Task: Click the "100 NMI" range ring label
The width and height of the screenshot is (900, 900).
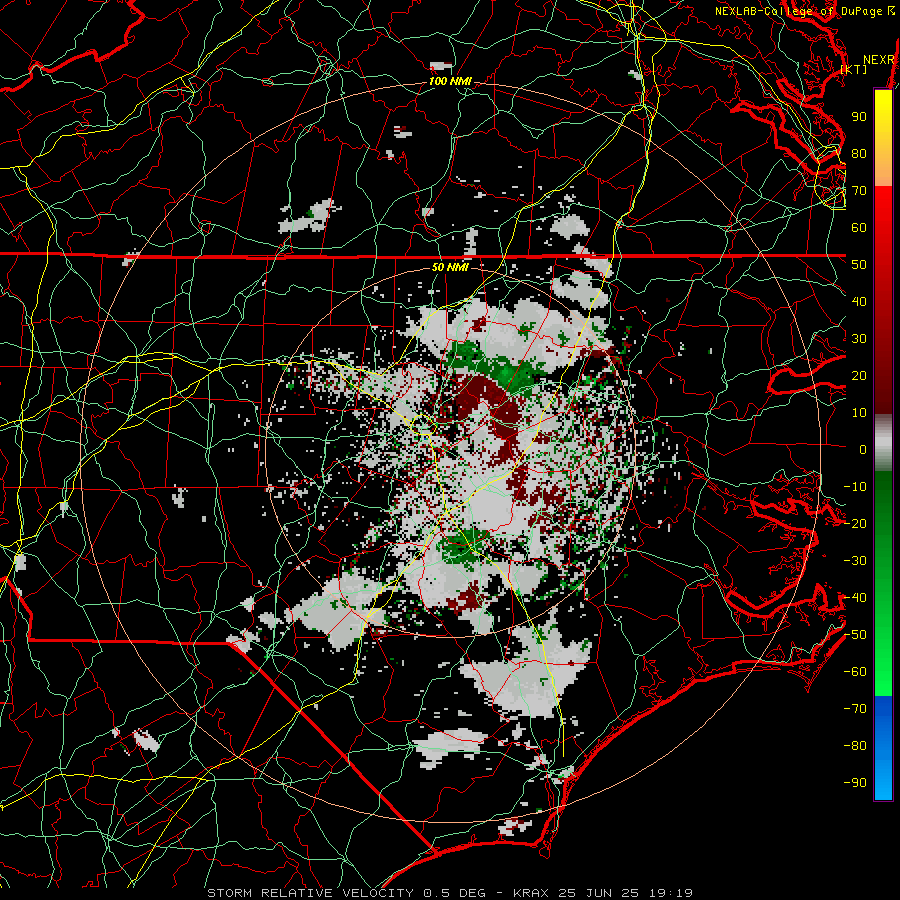Action: pos(451,82)
